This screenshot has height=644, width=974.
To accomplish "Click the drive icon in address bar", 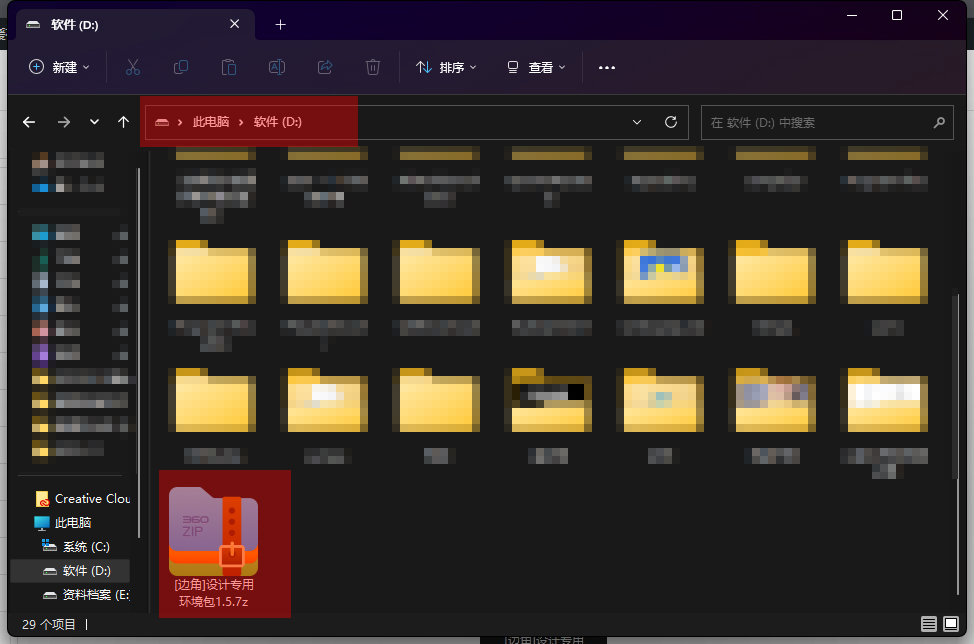I will [162, 122].
